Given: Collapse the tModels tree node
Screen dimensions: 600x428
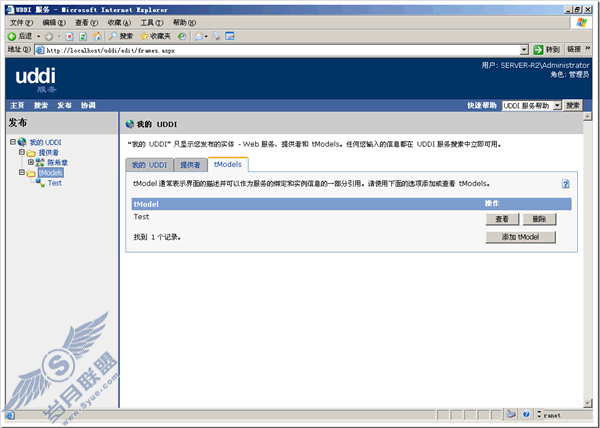Looking at the screenshot, I should pyautogui.click(x=22, y=173).
